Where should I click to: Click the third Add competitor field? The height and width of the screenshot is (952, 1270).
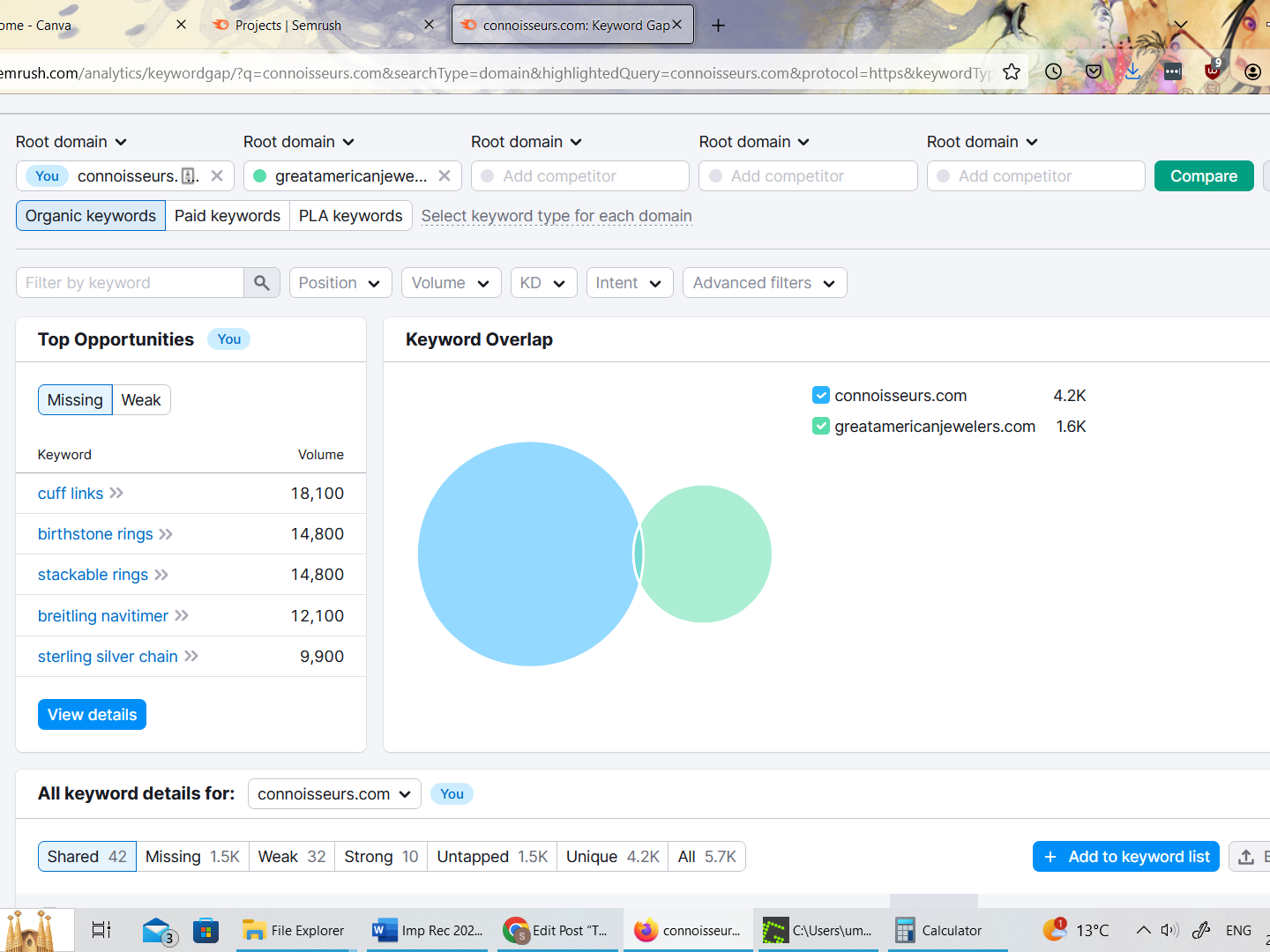click(1035, 176)
